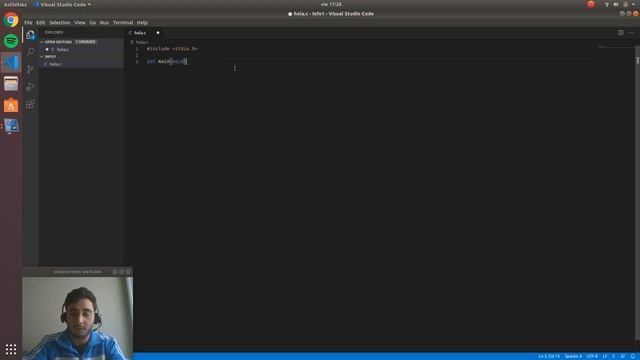
Task: Click the UTF-8 encoding indicator
Action: coord(592,356)
